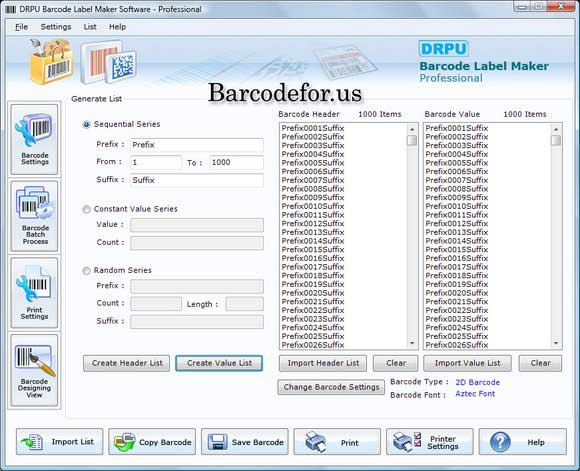The width and height of the screenshot is (580, 471).
Task: Close the Barcode Label Maker window
Action: pyautogui.click(x=560, y=6)
